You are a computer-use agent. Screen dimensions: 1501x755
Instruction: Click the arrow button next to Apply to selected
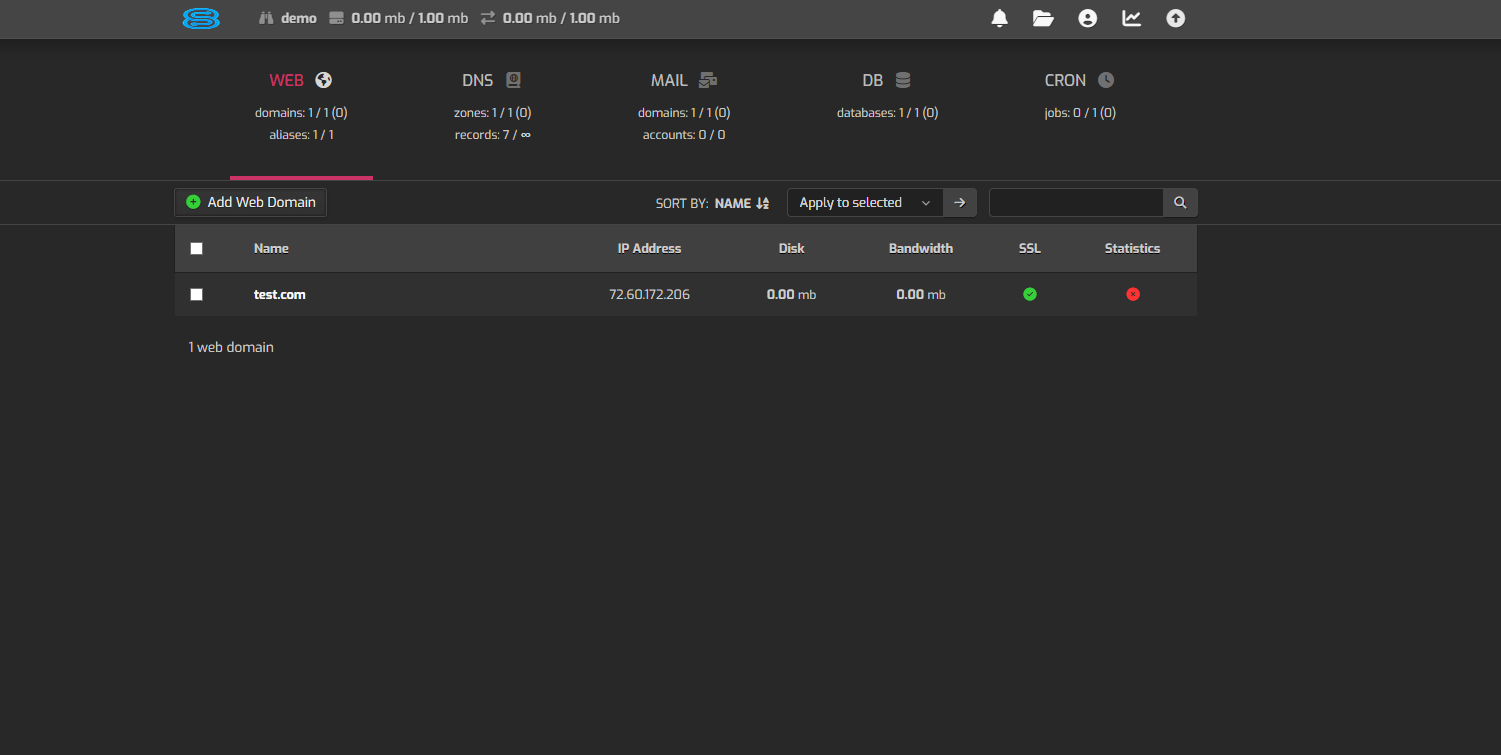coord(959,202)
